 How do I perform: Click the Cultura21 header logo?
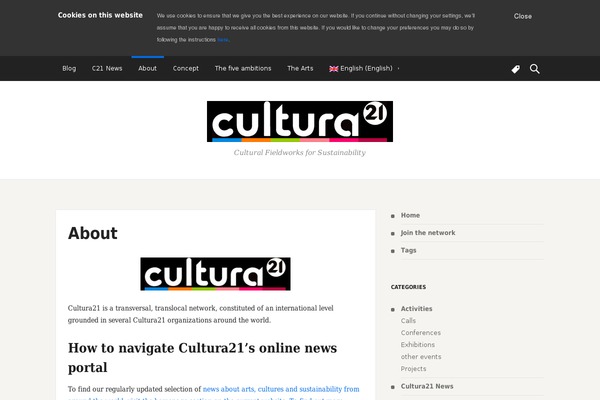click(x=300, y=122)
